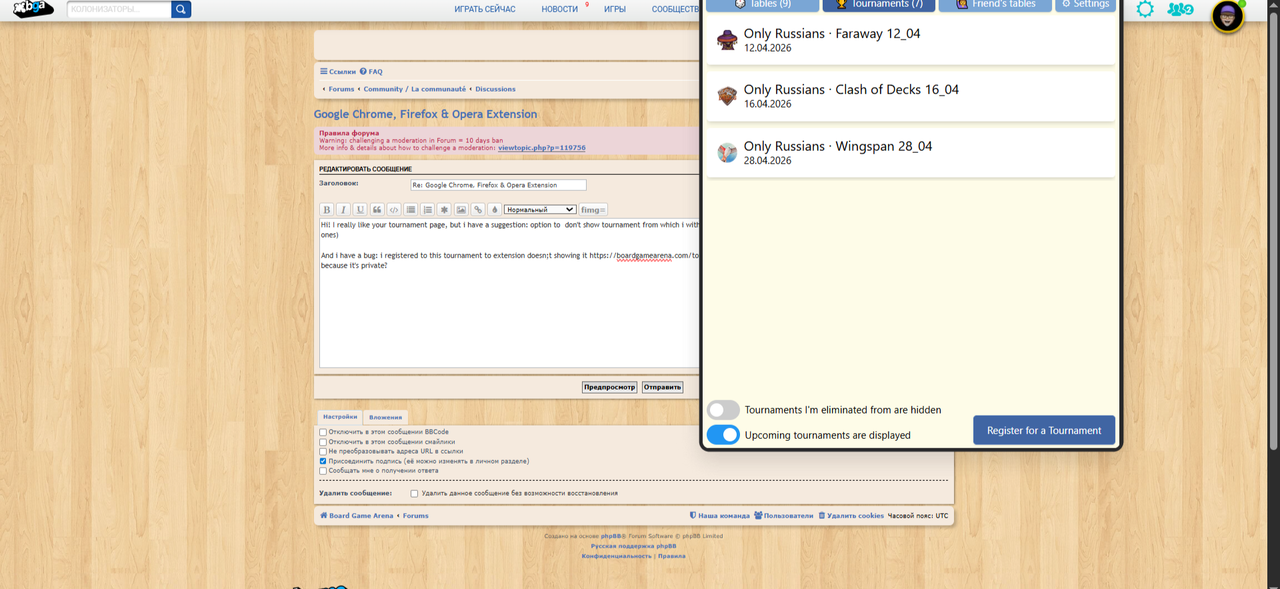
Task: Insert a numbered list from the toolbar
Action: coord(428,210)
